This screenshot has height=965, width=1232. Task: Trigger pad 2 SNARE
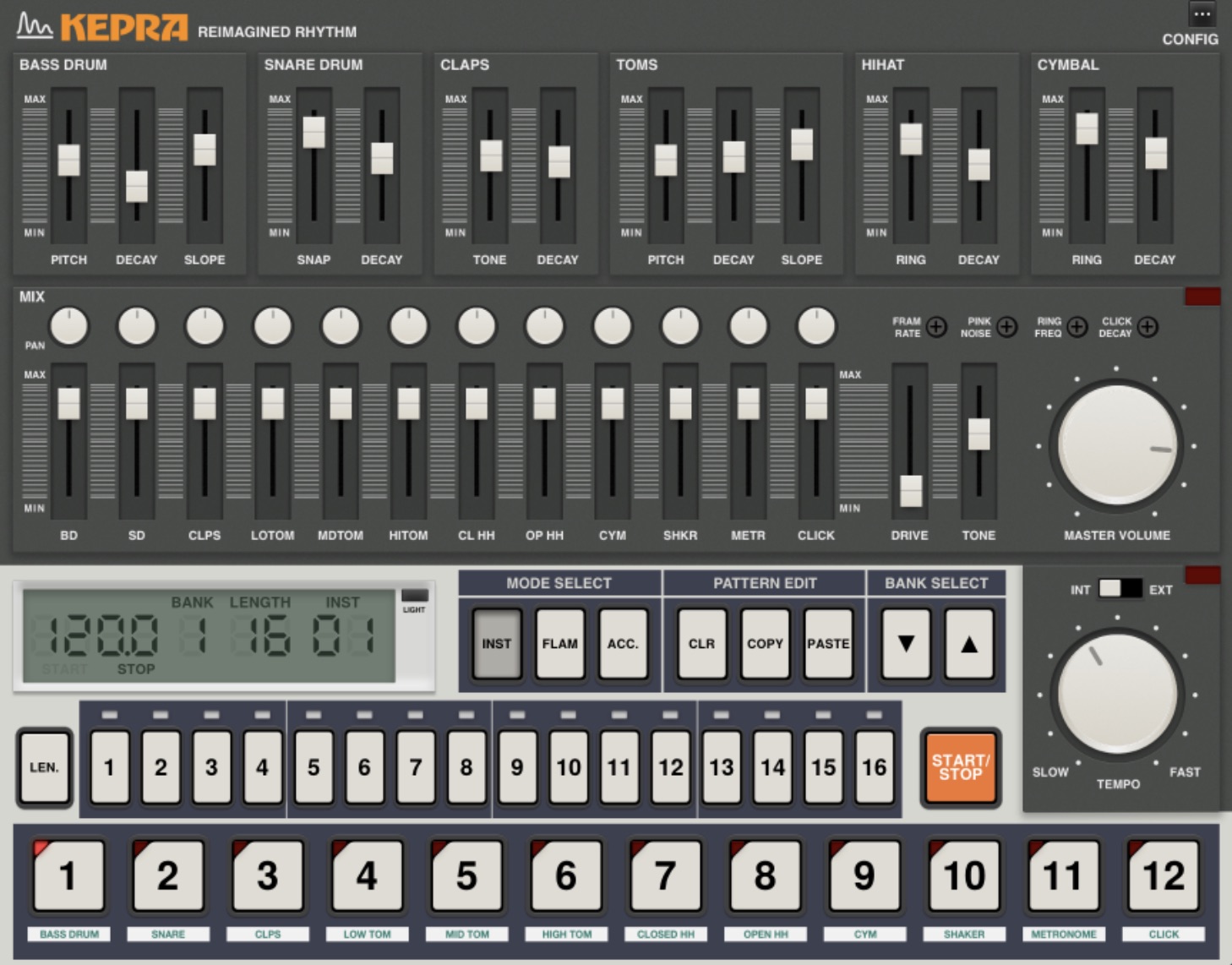(167, 875)
